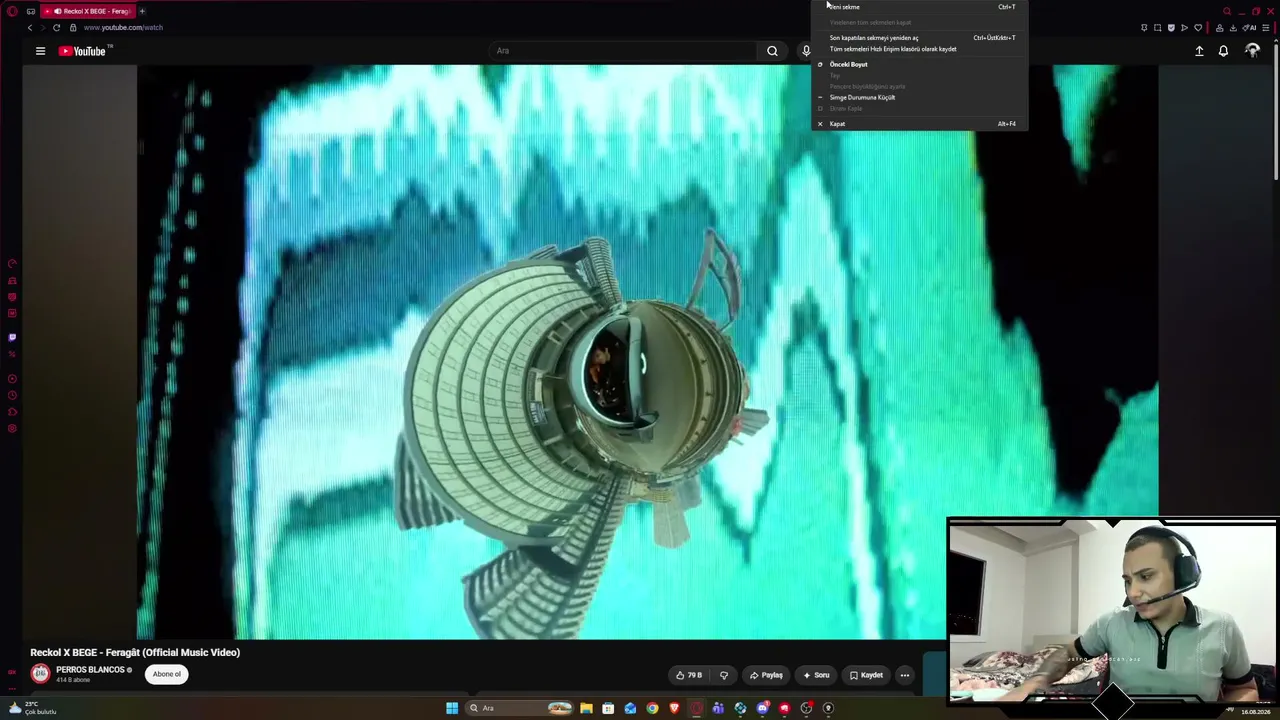Choose 'Kapat' in the context menu
Viewport: 1280px width, 720px height.
pos(919,124)
